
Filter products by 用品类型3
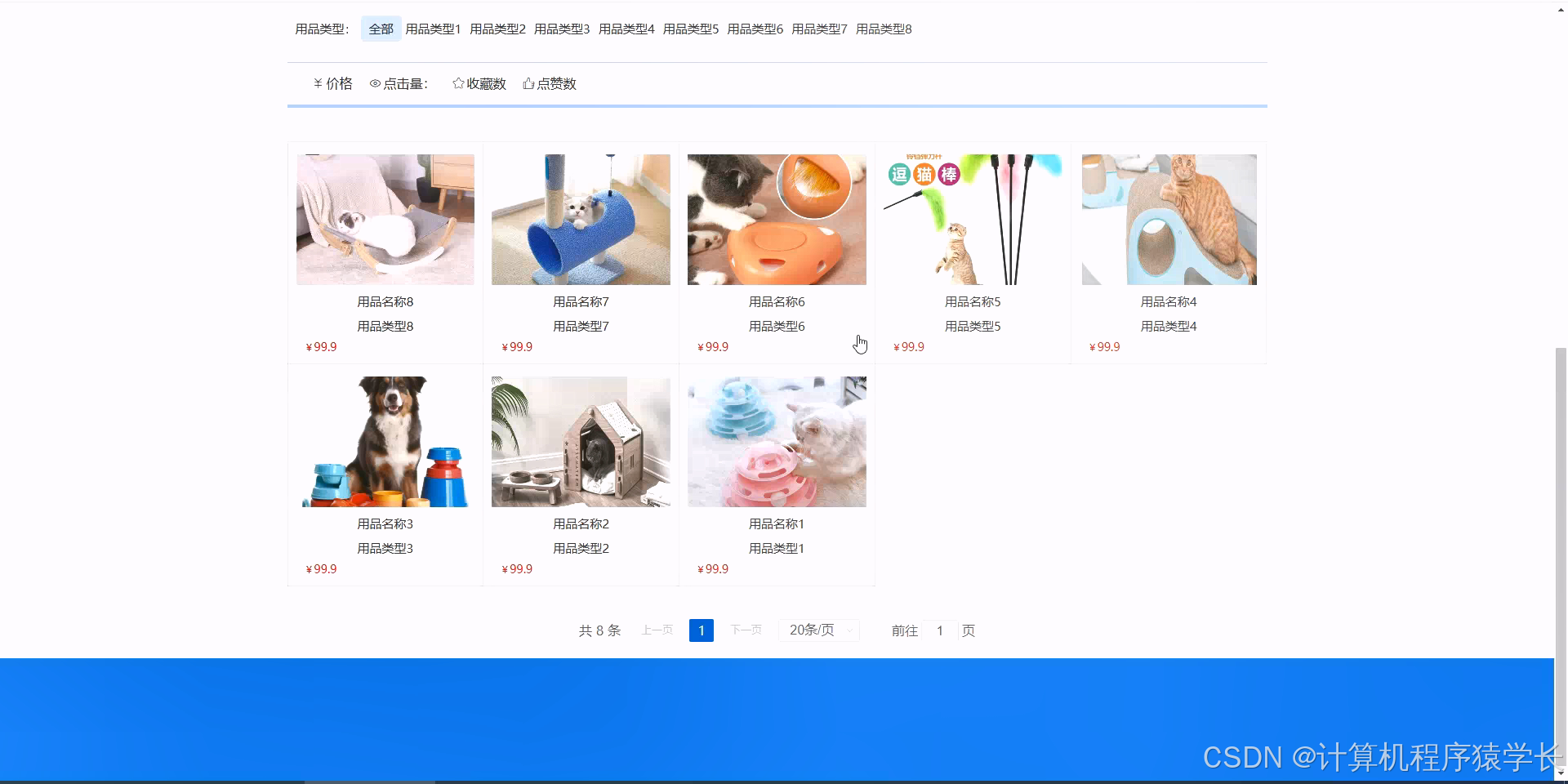tap(561, 28)
